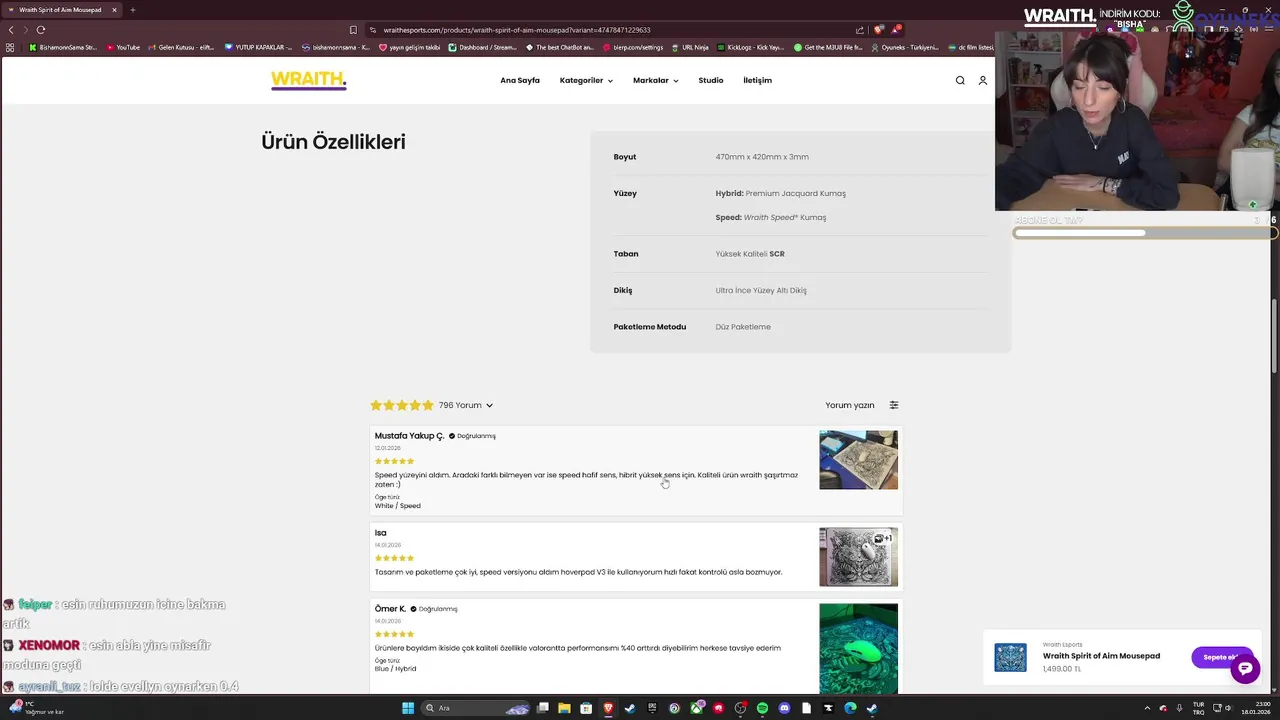
Task: Open the user account icon
Action: [x=983, y=80]
